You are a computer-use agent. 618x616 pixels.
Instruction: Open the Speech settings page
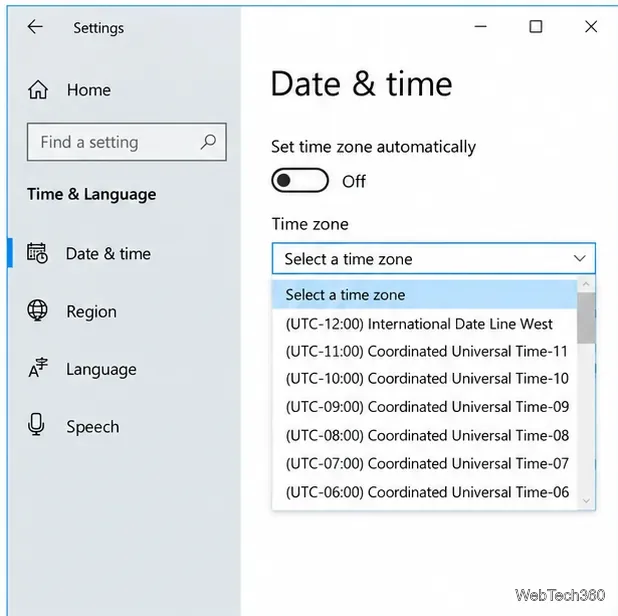73,426
